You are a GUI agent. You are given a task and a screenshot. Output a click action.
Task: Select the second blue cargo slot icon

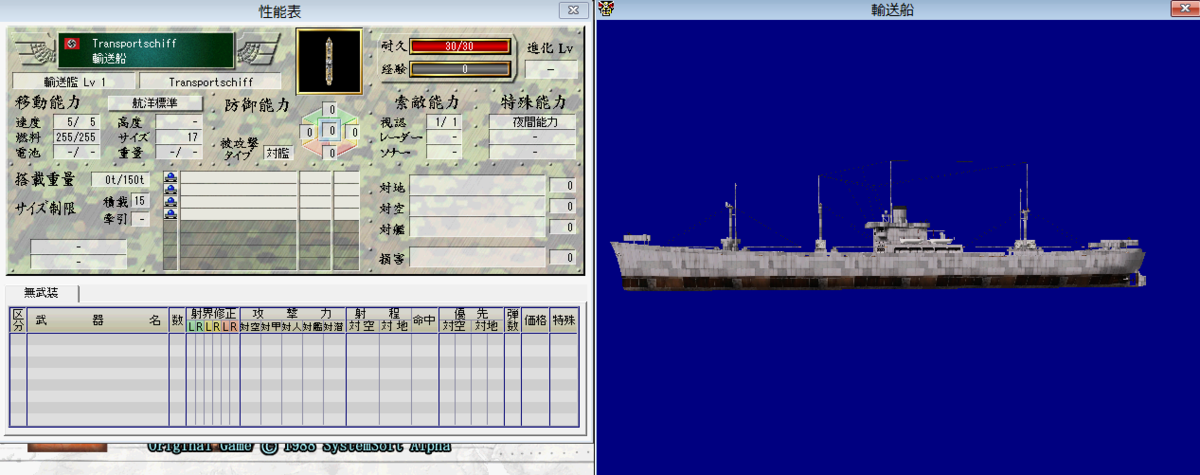point(170,190)
